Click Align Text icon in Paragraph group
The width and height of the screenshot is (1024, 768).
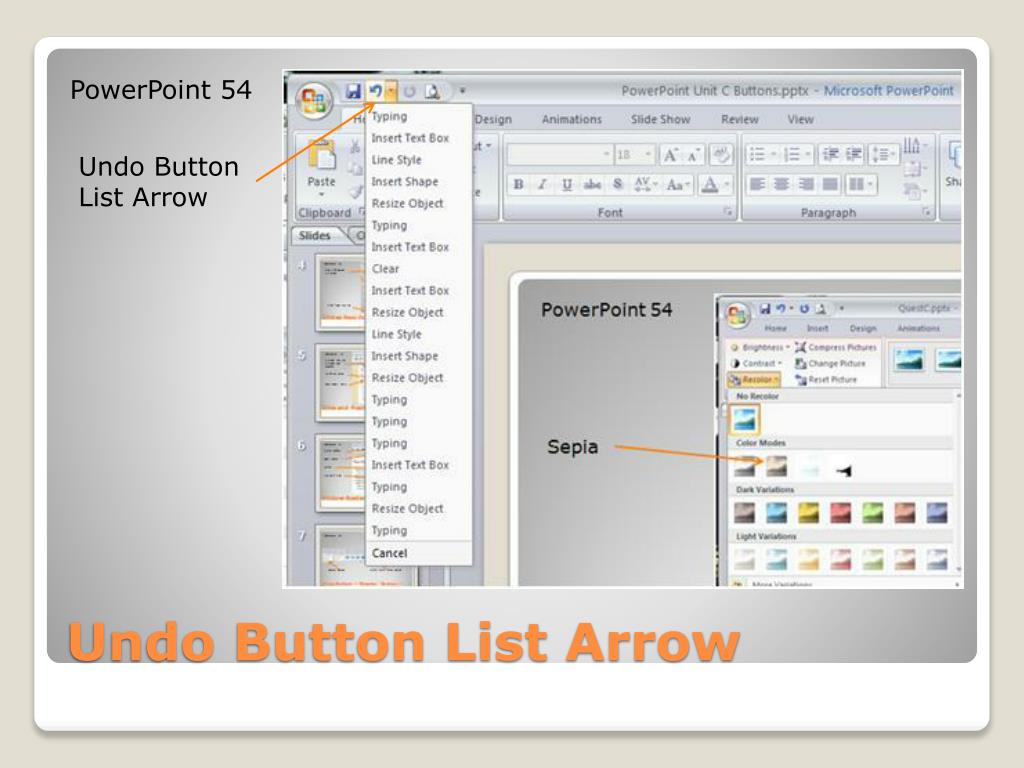pyautogui.click(x=914, y=170)
